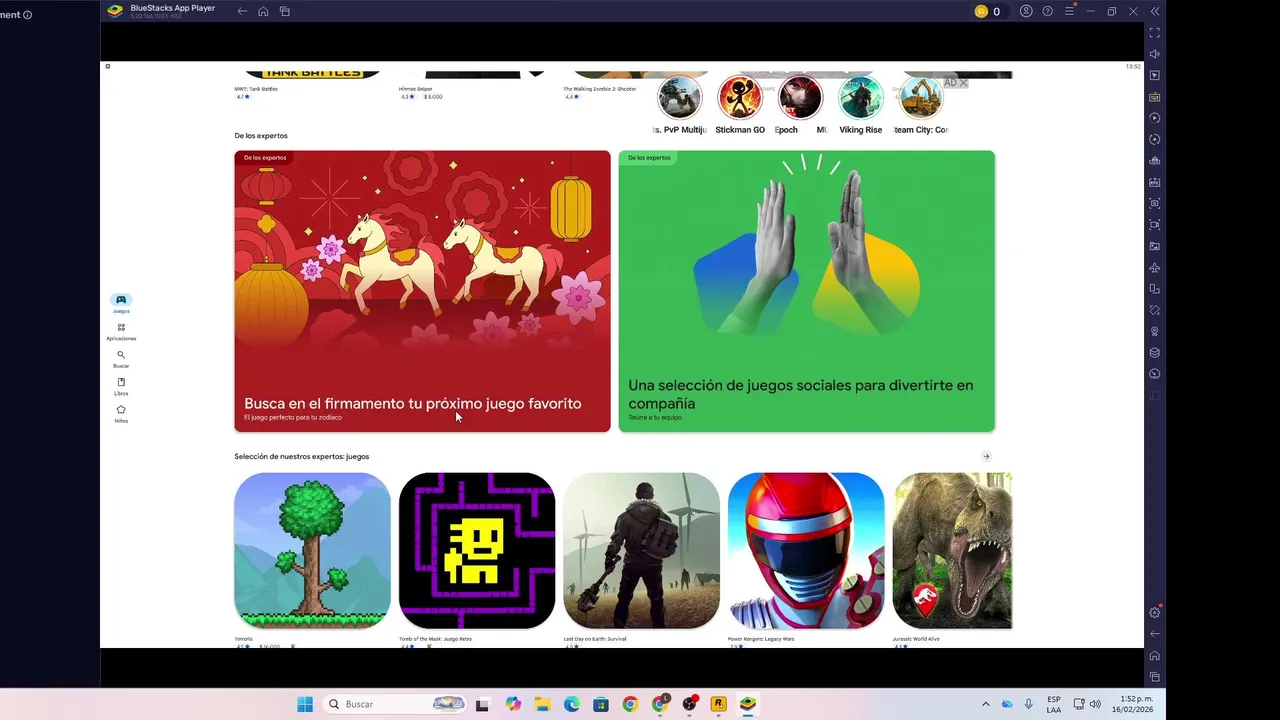The height and width of the screenshot is (720, 1280).
Task: Open Tomb of the Mask game icon
Action: click(x=477, y=551)
